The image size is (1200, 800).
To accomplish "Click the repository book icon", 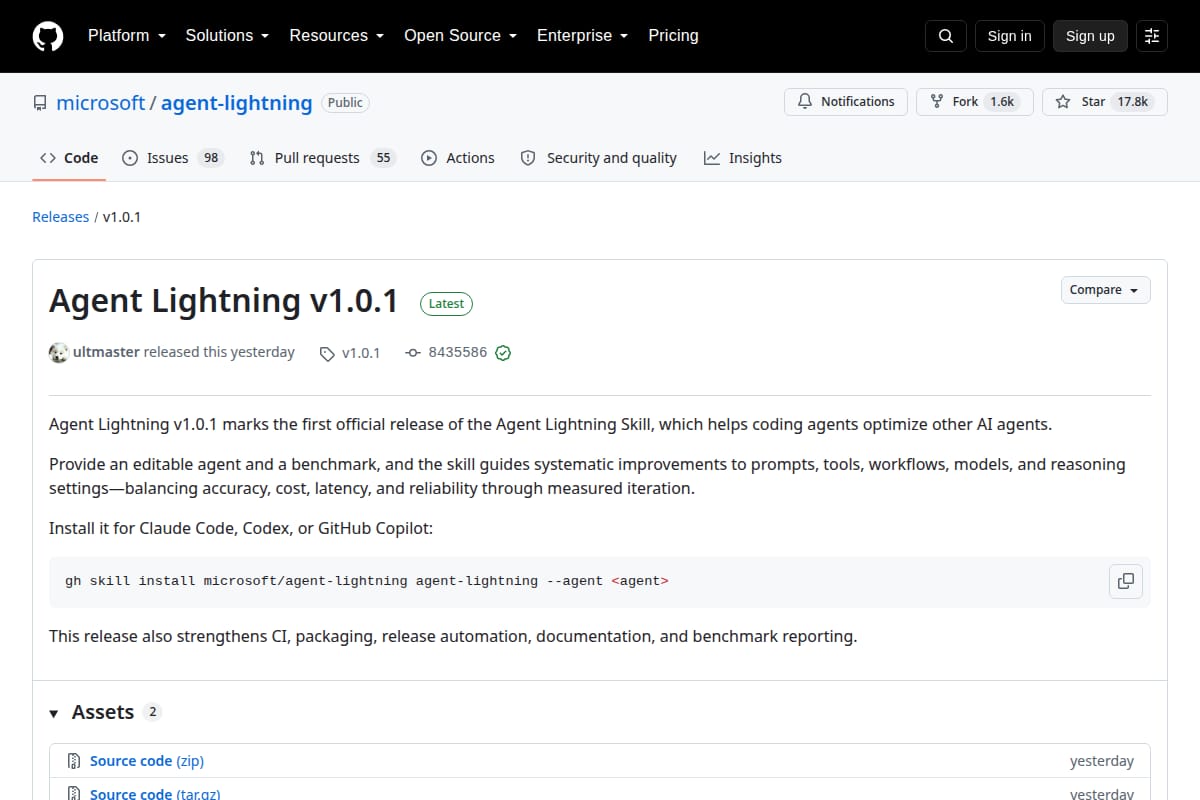I will pos(40,103).
